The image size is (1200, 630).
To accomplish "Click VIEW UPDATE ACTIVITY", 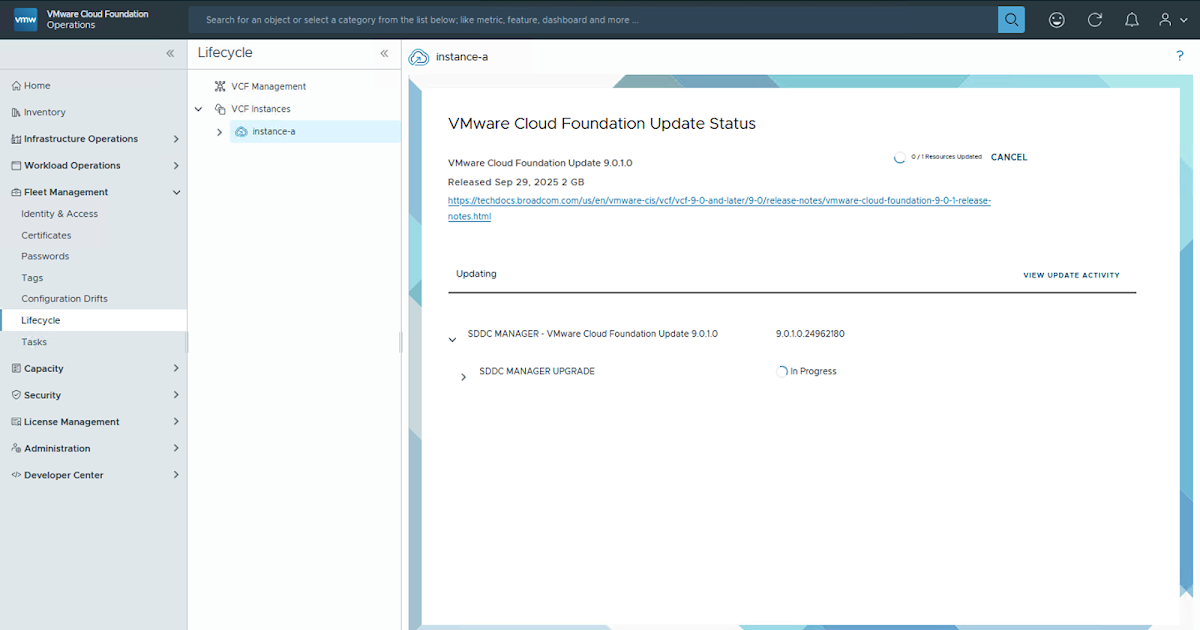I will point(1071,275).
